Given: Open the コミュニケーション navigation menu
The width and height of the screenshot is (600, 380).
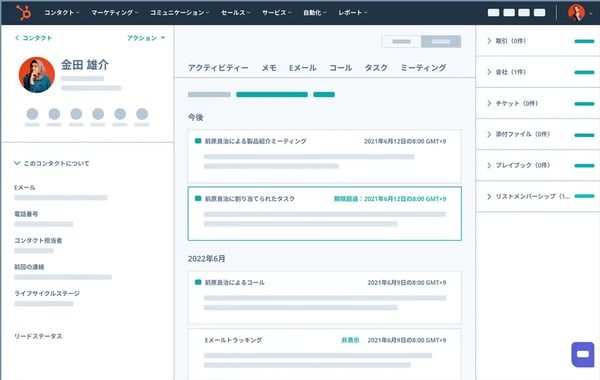Looking at the screenshot, I should (179, 13).
